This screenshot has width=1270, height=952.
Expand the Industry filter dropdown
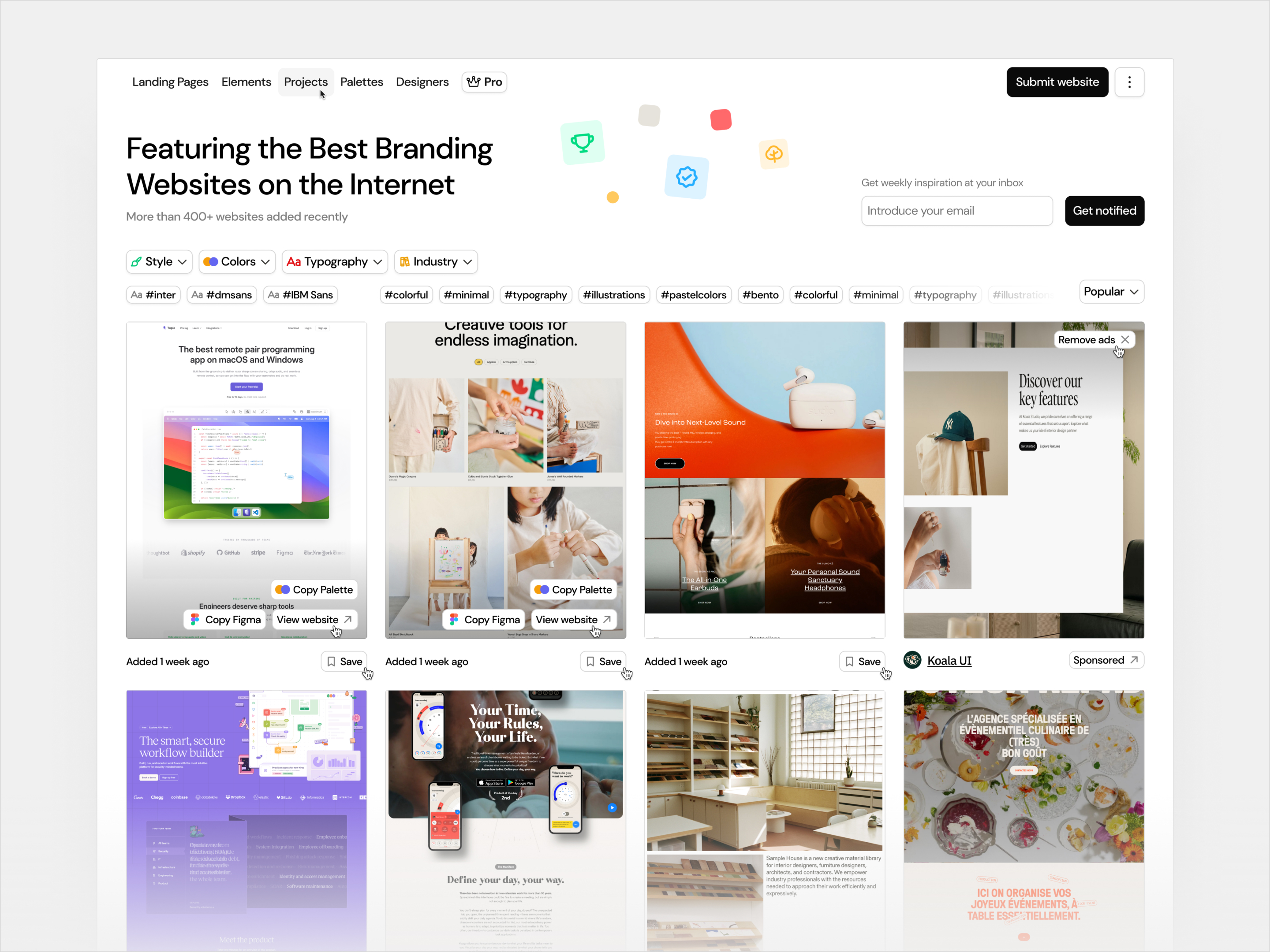tap(435, 261)
